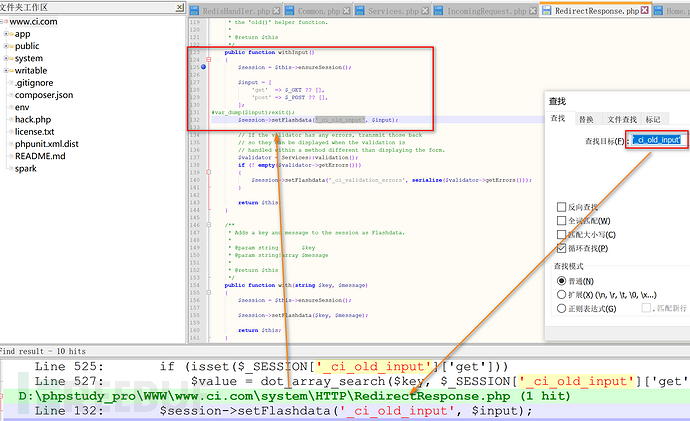Open README.md from the workspace tree
The width and height of the screenshot is (690, 421).
coord(40,156)
